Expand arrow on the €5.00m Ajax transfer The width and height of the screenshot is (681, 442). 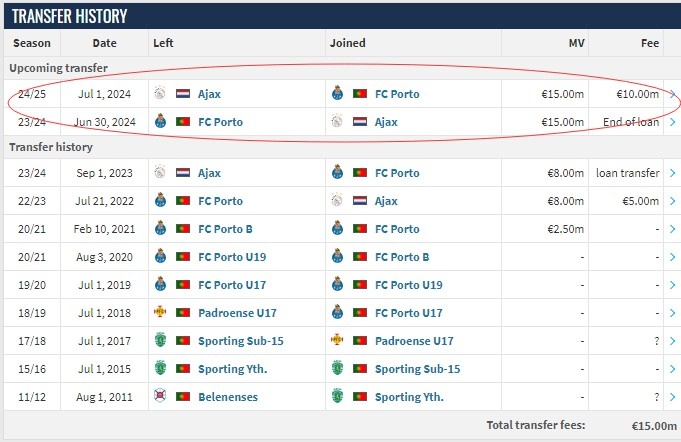672,201
